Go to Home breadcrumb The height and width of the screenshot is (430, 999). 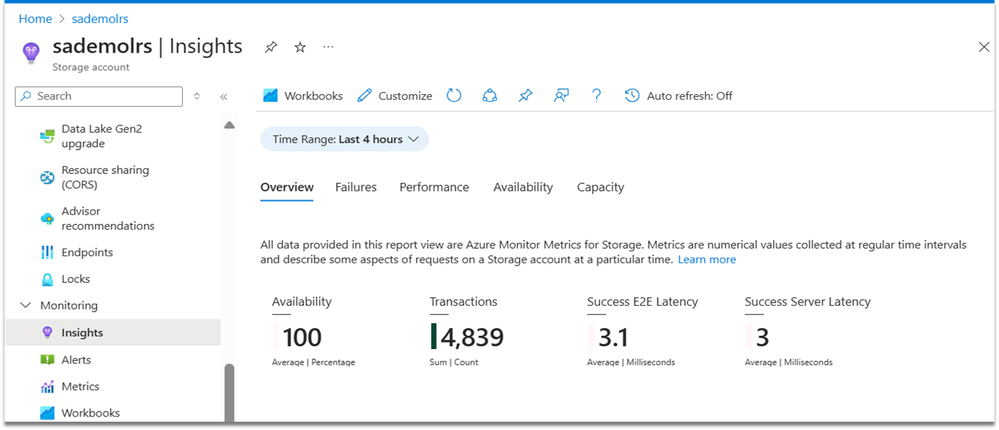[x=35, y=19]
